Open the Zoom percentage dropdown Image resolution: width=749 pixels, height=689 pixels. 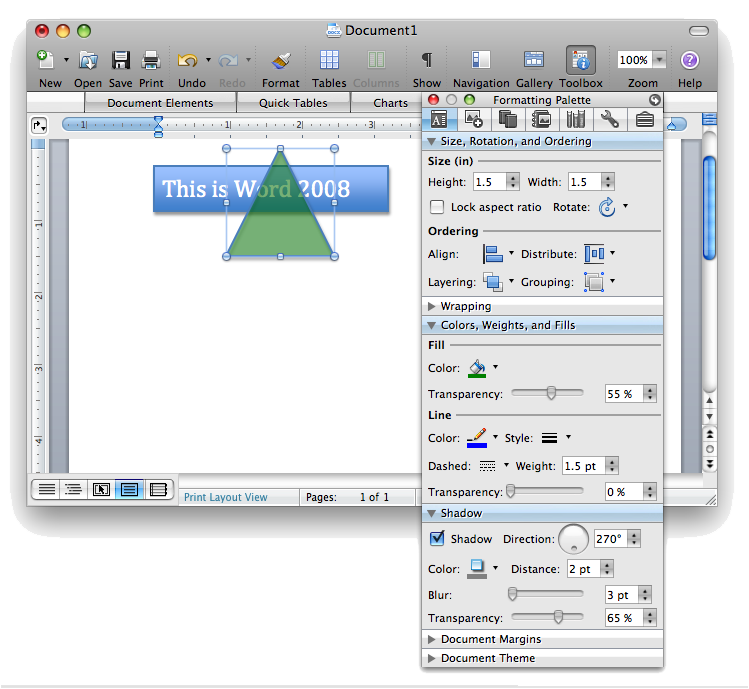coord(660,60)
